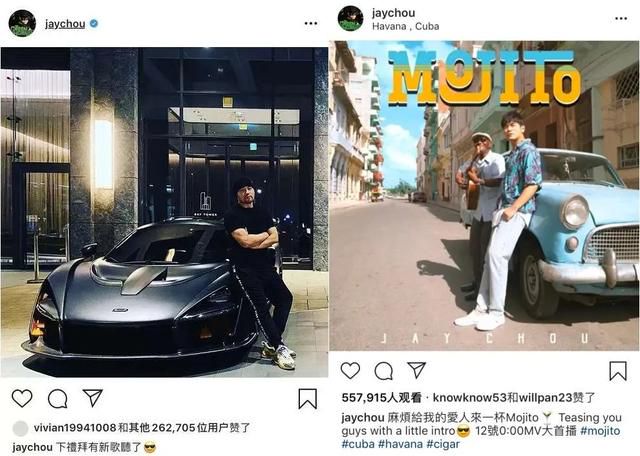Open comment bubble on Mojito post
Viewport: 640px width, 456px height.
pos(384,371)
